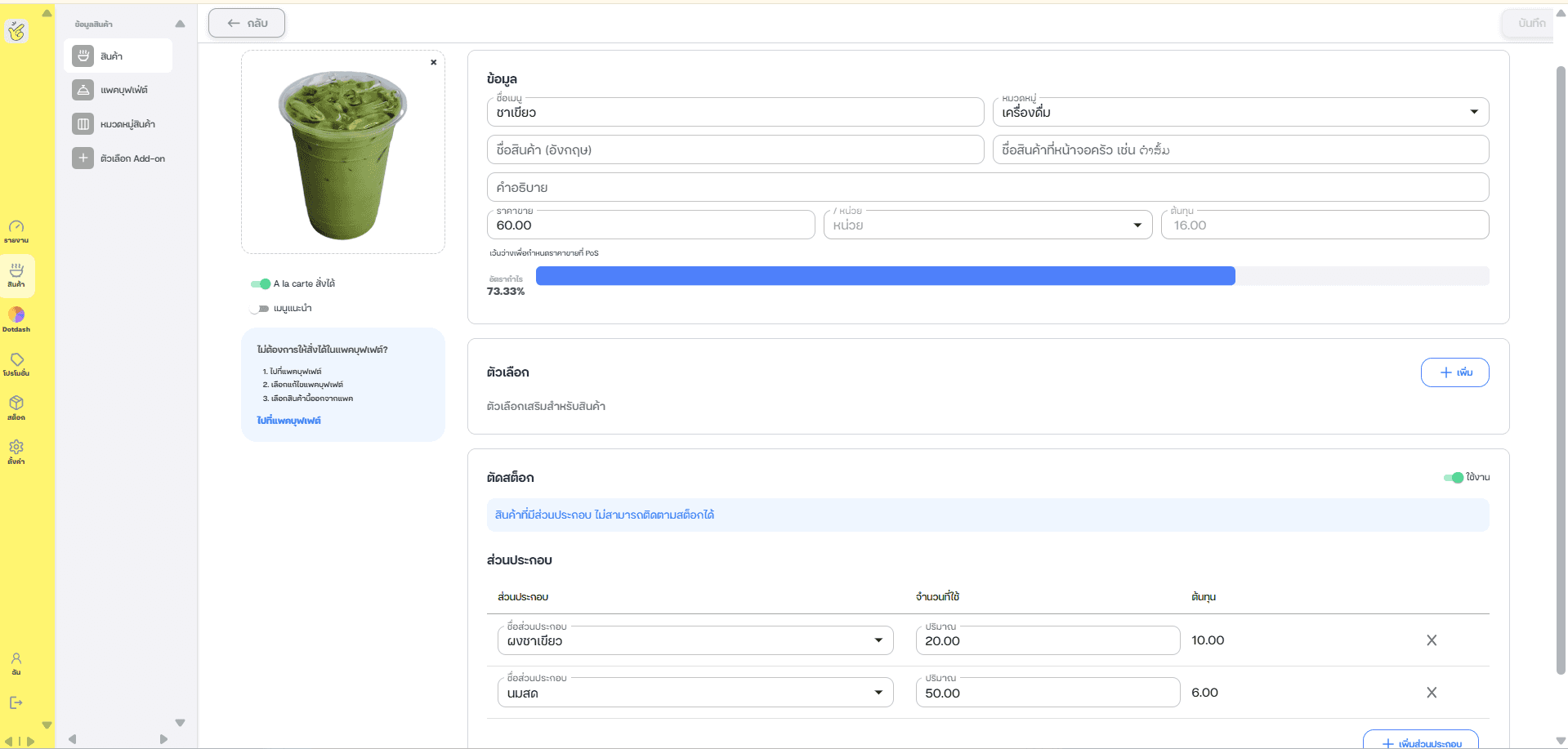Delete the นมสด ingredient row

[x=1432, y=693]
